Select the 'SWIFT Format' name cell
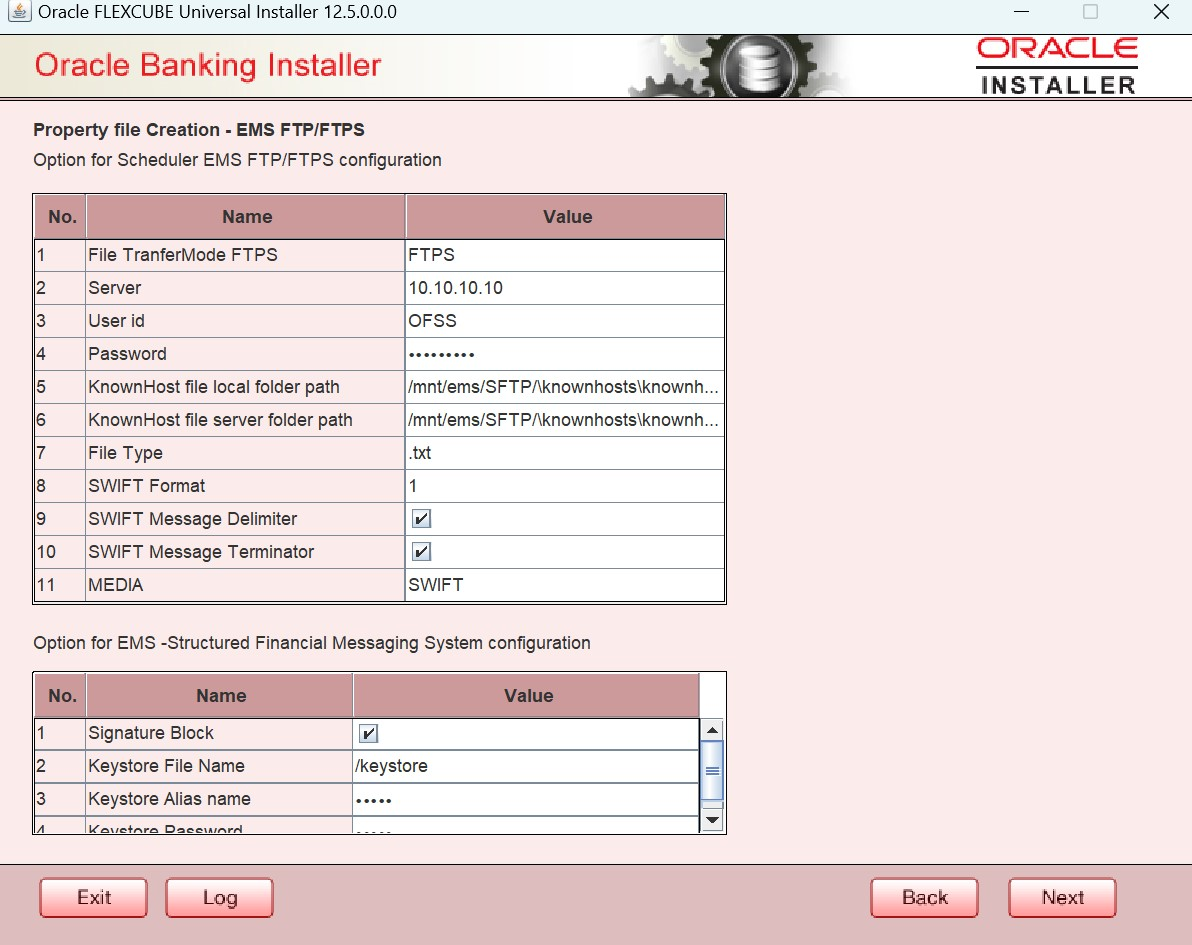Screen dimensions: 1192x945 coord(245,486)
